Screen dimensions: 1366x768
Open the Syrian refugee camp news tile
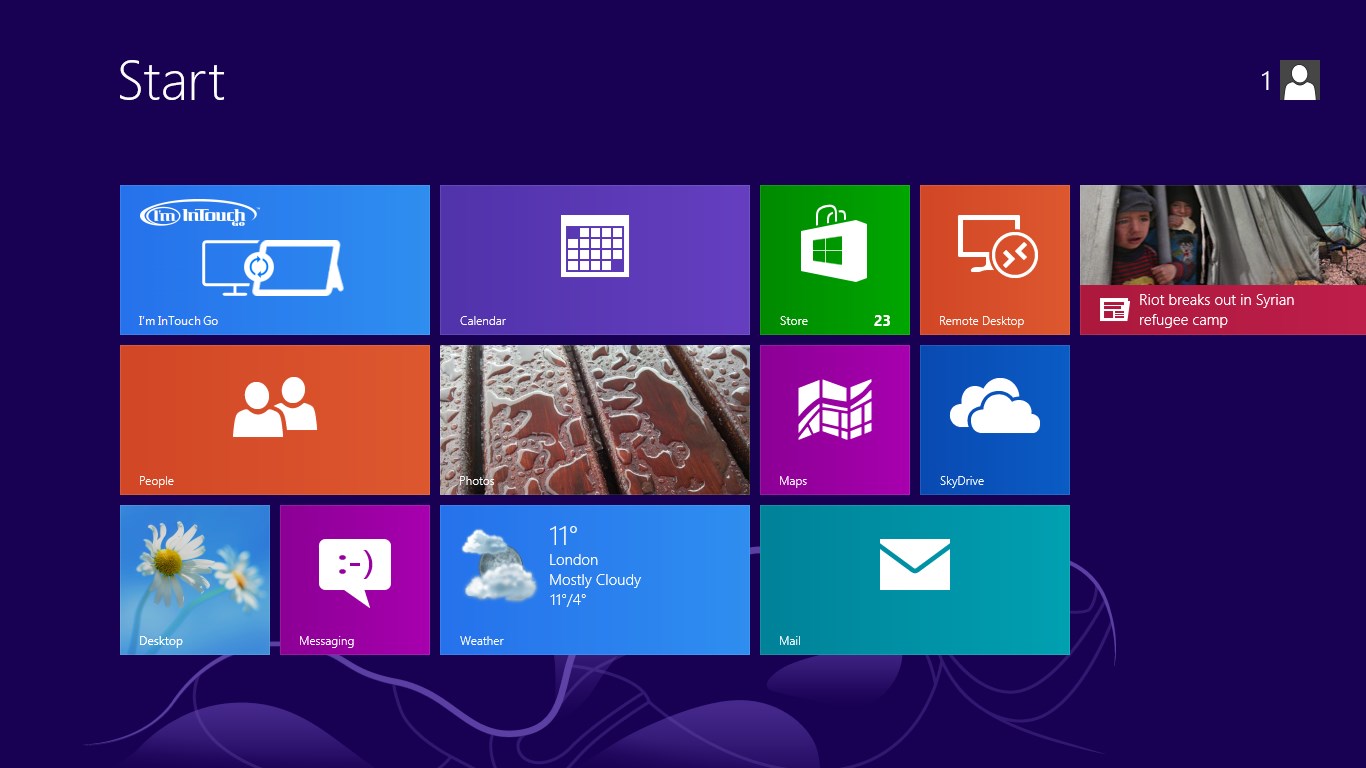[x=1223, y=260]
